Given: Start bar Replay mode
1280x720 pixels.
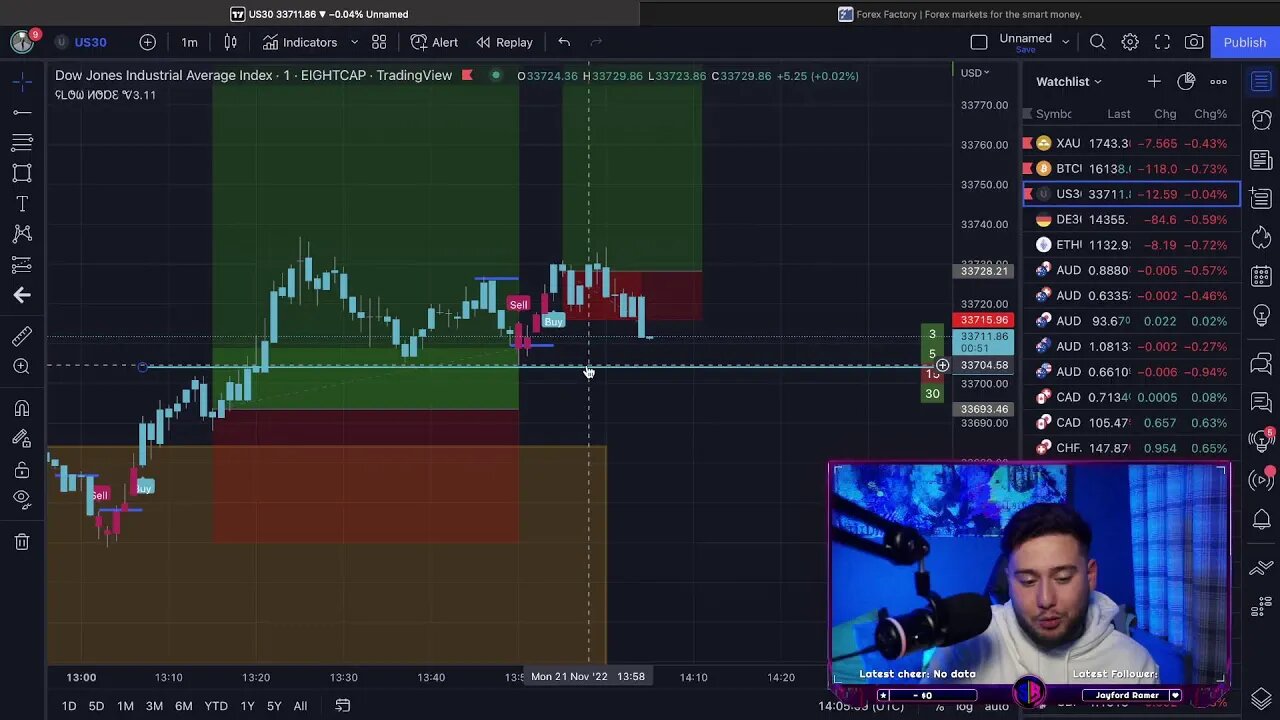Looking at the screenshot, I should click(x=504, y=42).
